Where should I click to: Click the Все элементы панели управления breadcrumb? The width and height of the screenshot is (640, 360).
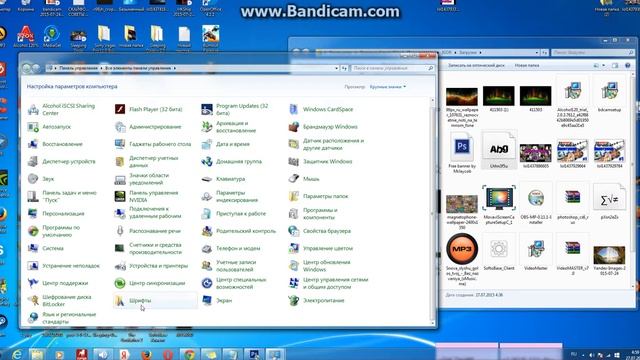138,68
